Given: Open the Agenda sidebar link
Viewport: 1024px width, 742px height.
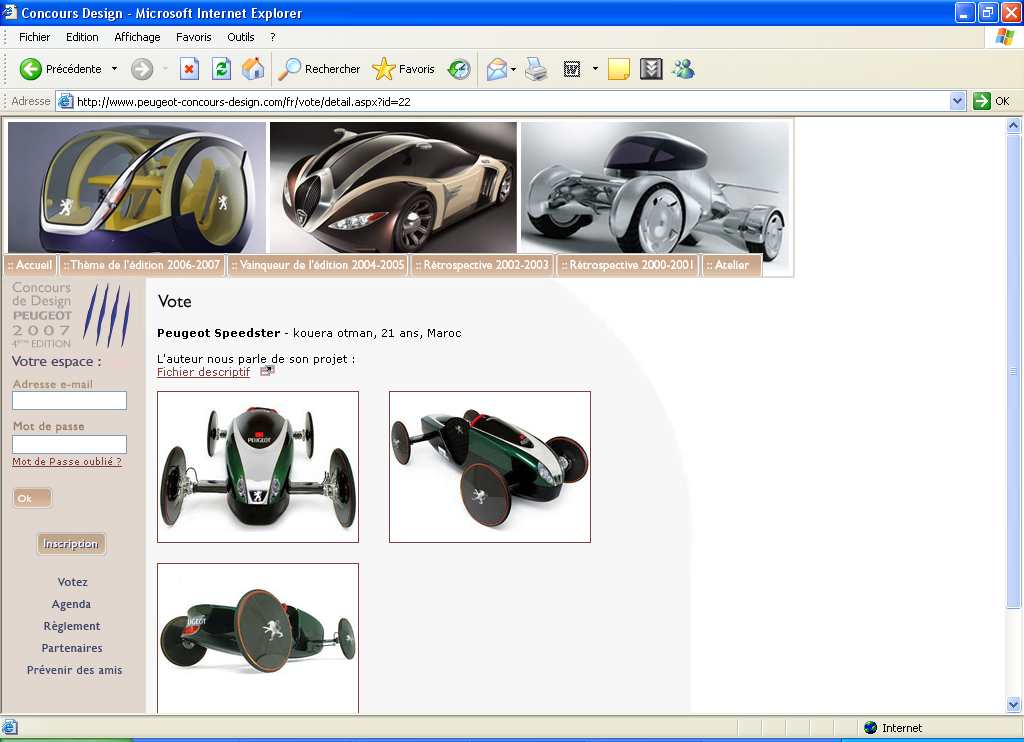Looking at the screenshot, I should pyautogui.click(x=71, y=604).
